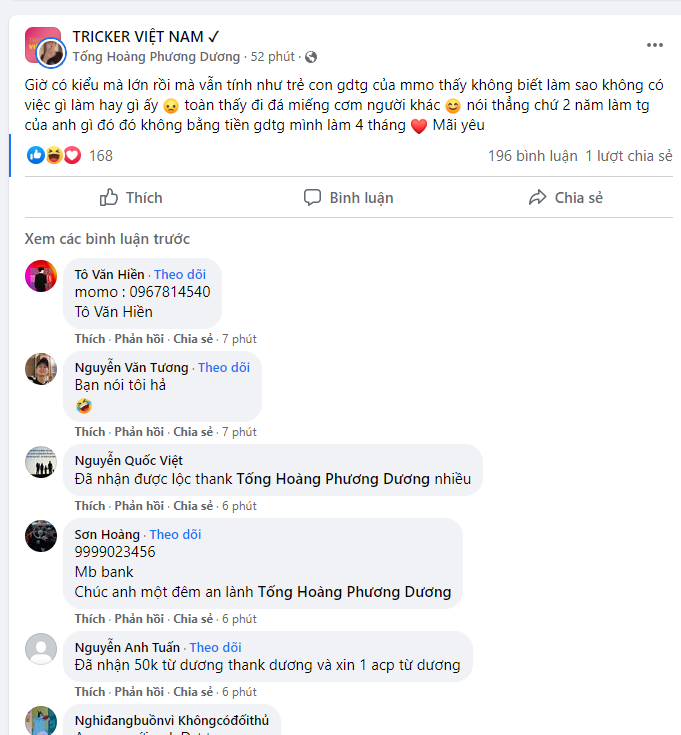Follow Tô Văn Hiền via Theo dõi
This screenshot has width=681, height=735.
(180, 274)
